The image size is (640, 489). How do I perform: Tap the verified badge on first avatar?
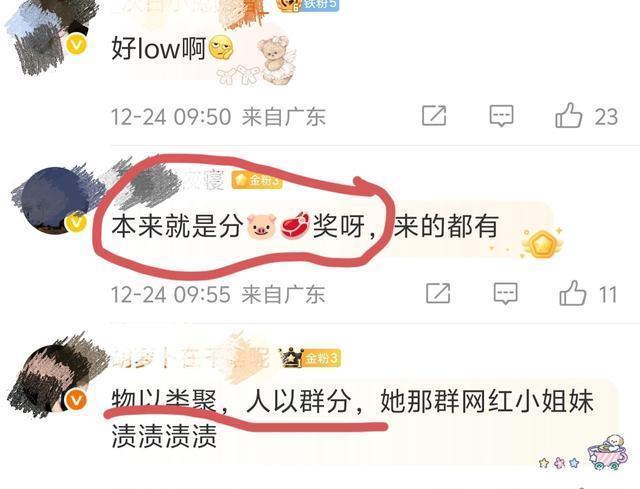pos(76,44)
